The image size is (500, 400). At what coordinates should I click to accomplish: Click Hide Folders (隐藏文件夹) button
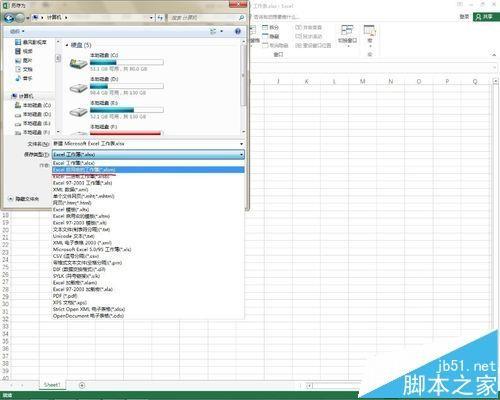pyautogui.click(x=24, y=199)
